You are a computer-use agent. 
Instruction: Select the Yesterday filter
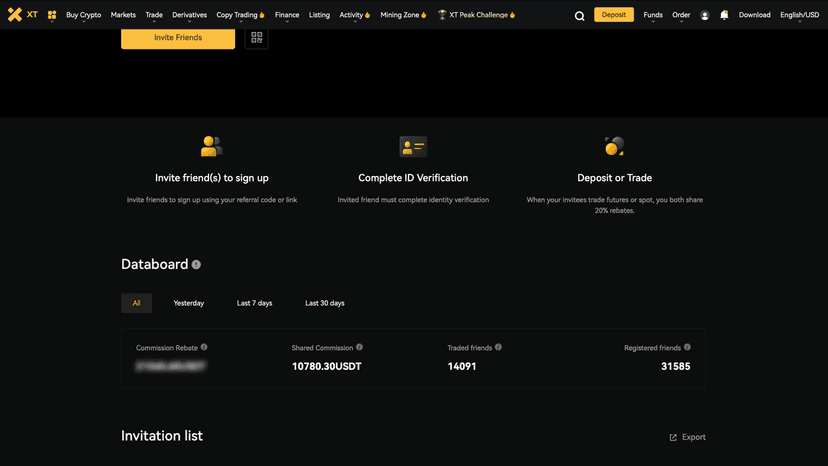(x=188, y=303)
